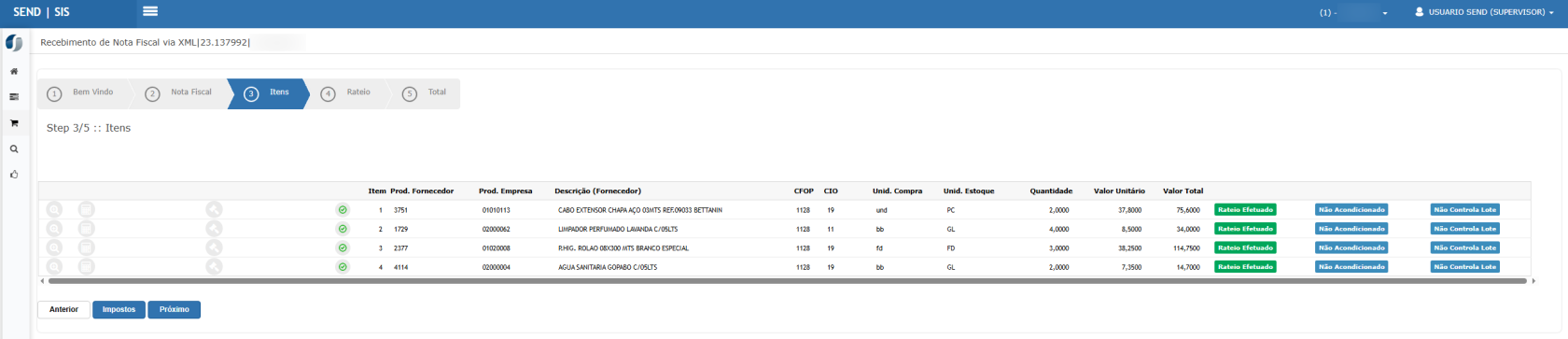Click the Descrição (Fornecedor) column header
1568x339 pixels.
[x=597, y=191]
